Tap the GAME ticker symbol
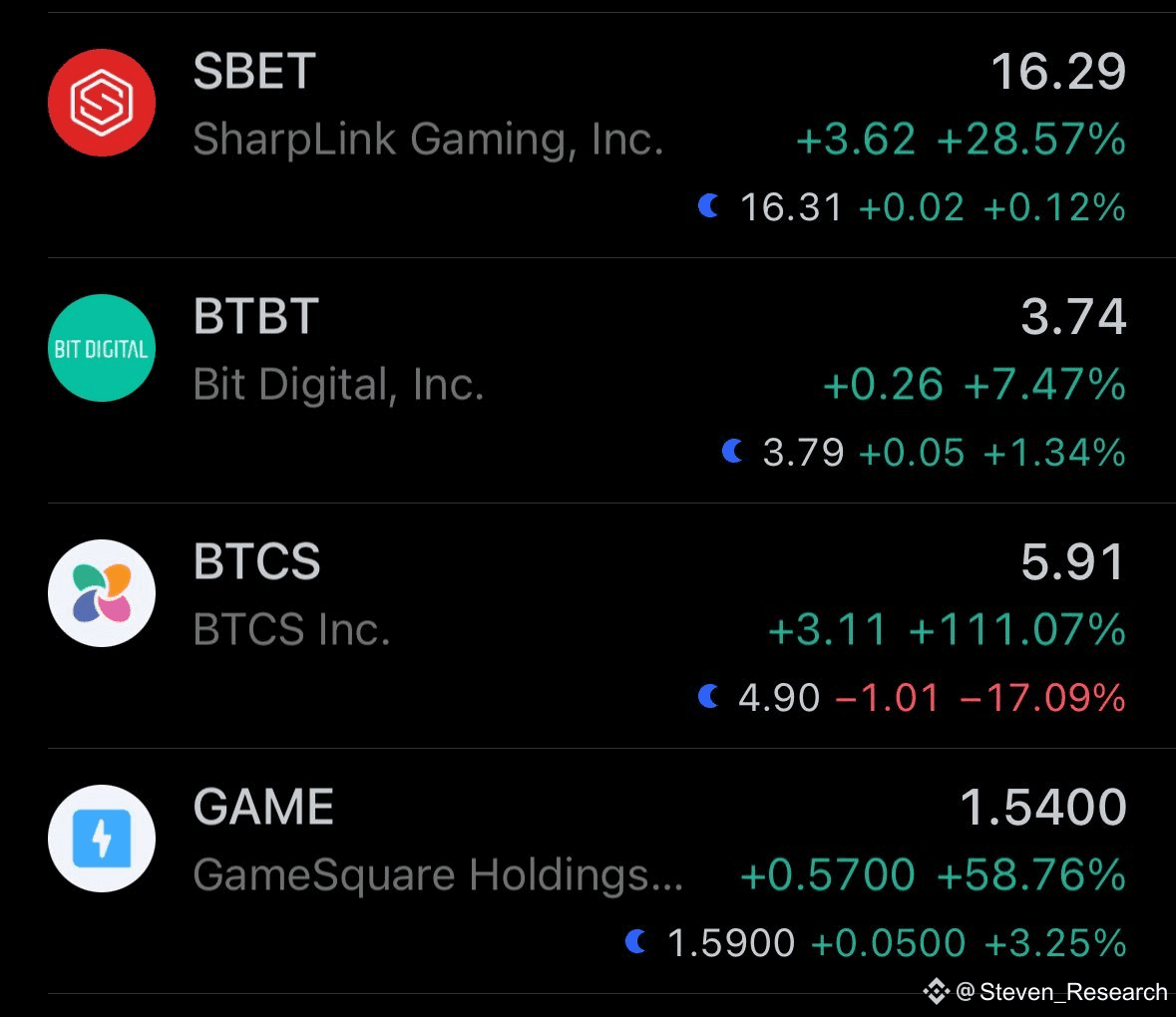The image size is (1176, 1017). pyautogui.click(x=263, y=808)
